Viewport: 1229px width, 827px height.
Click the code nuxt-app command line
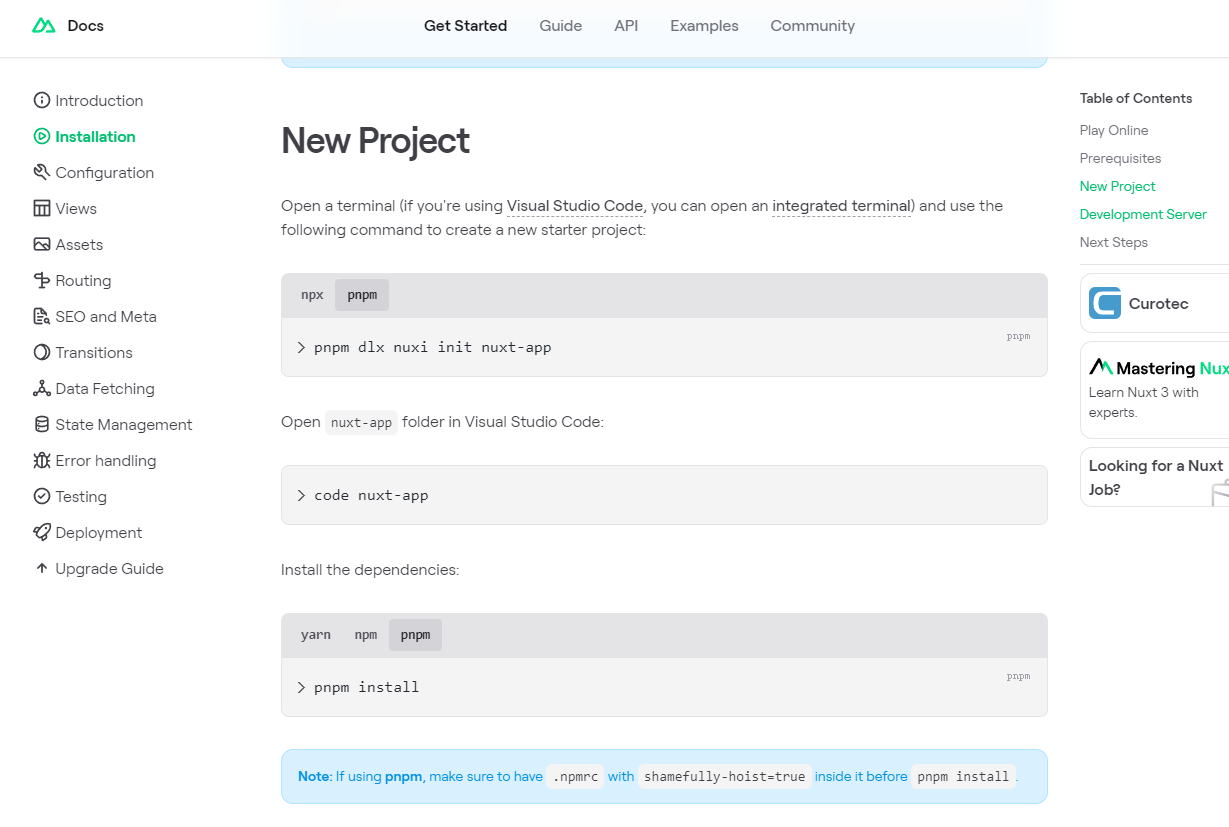[x=371, y=495]
